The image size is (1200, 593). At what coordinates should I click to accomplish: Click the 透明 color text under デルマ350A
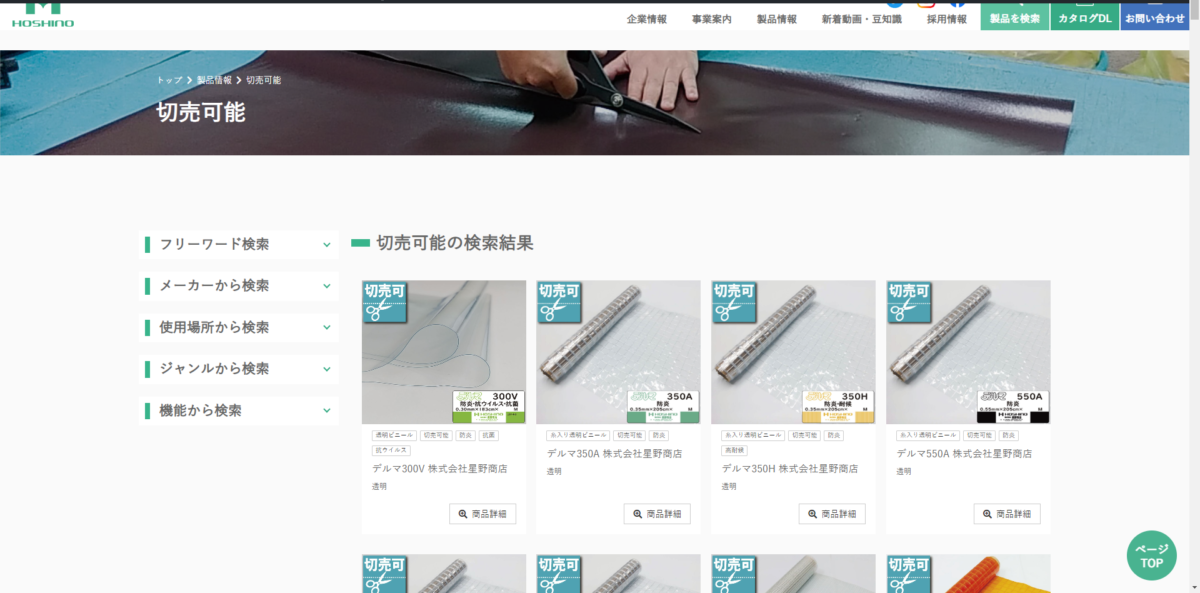pyautogui.click(x=554, y=471)
